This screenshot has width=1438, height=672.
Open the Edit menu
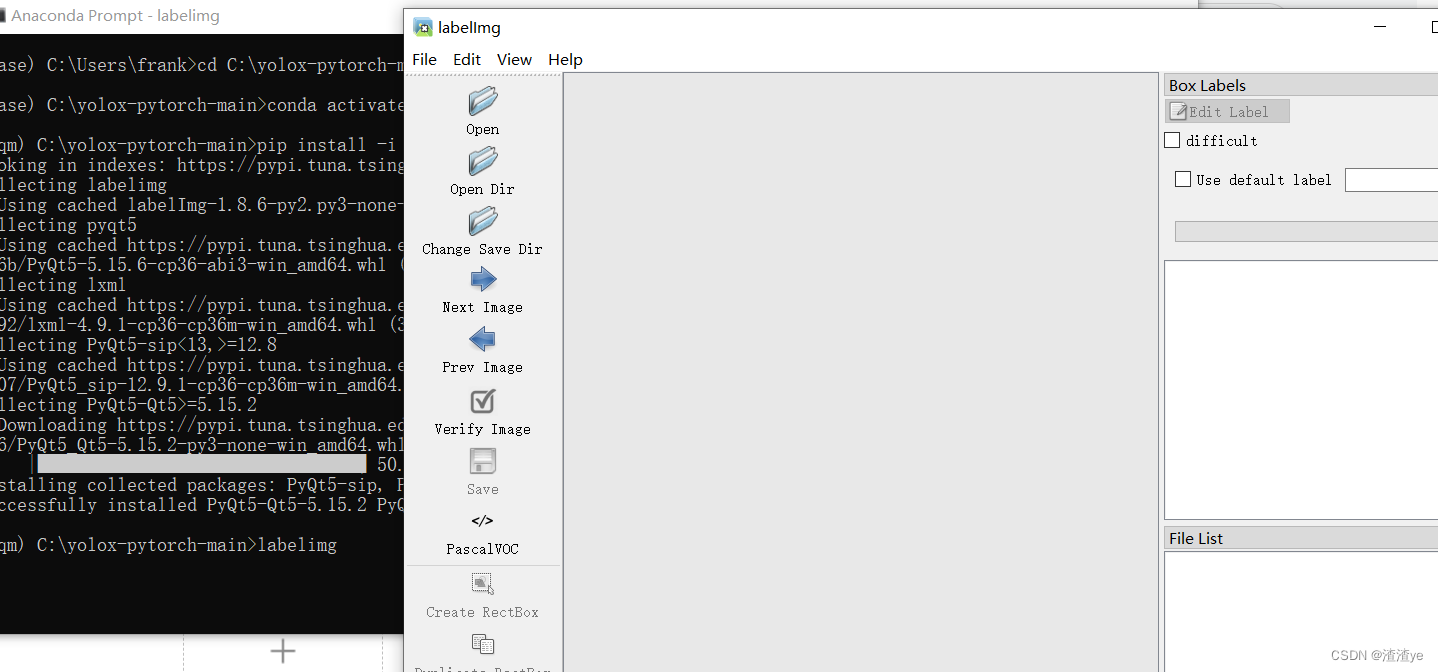[x=467, y=60]
